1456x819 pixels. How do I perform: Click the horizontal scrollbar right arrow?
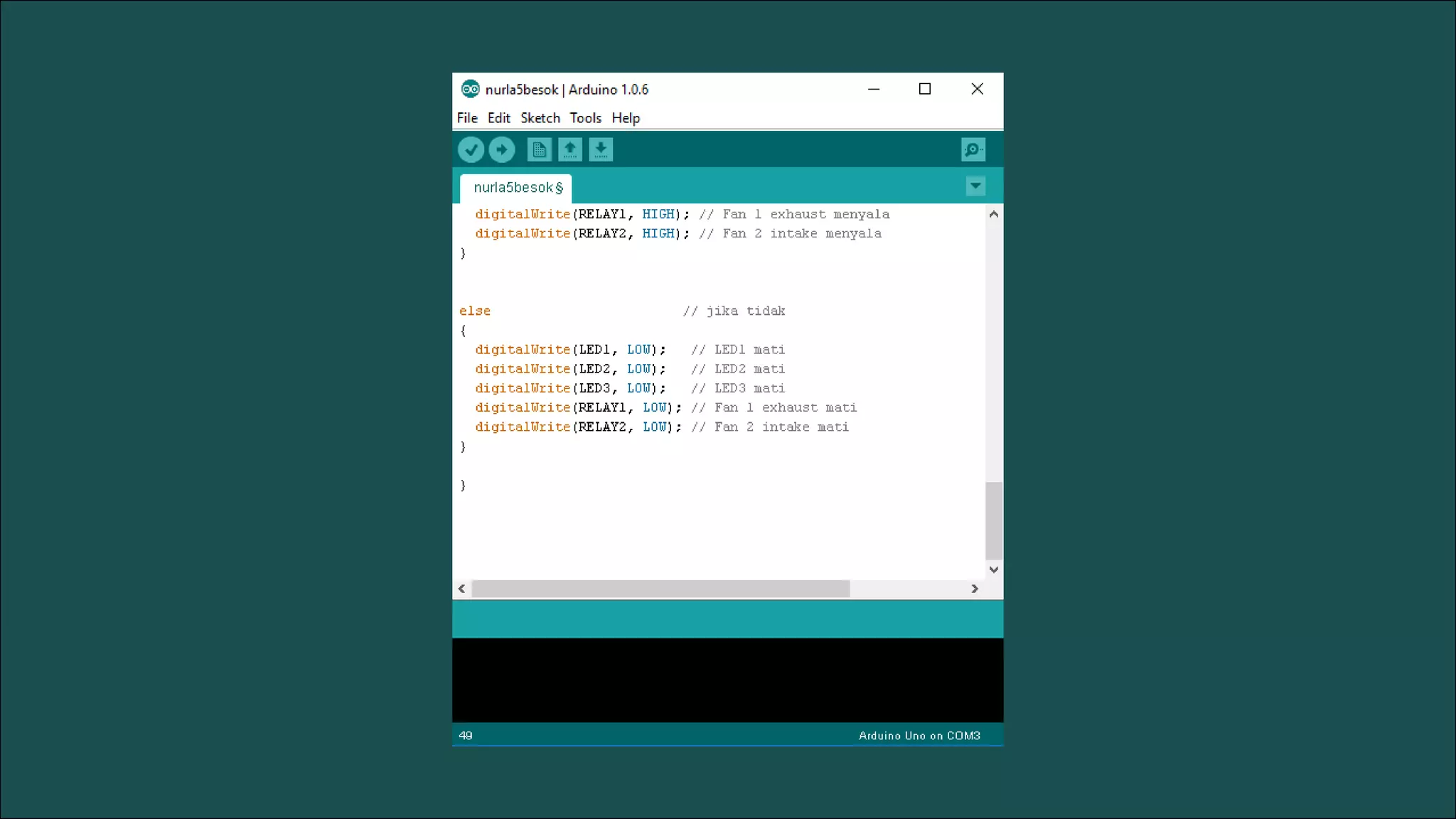coord(975,589)
